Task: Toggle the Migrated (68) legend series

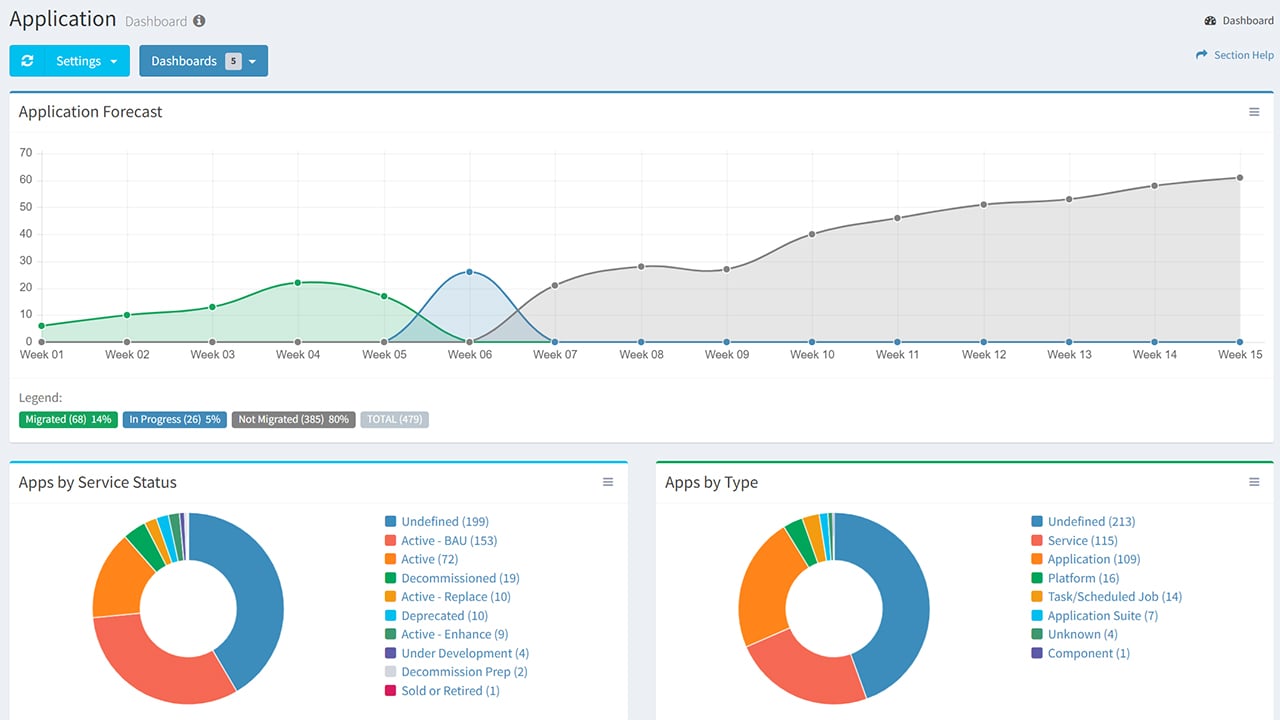Action: pos(68,419)
